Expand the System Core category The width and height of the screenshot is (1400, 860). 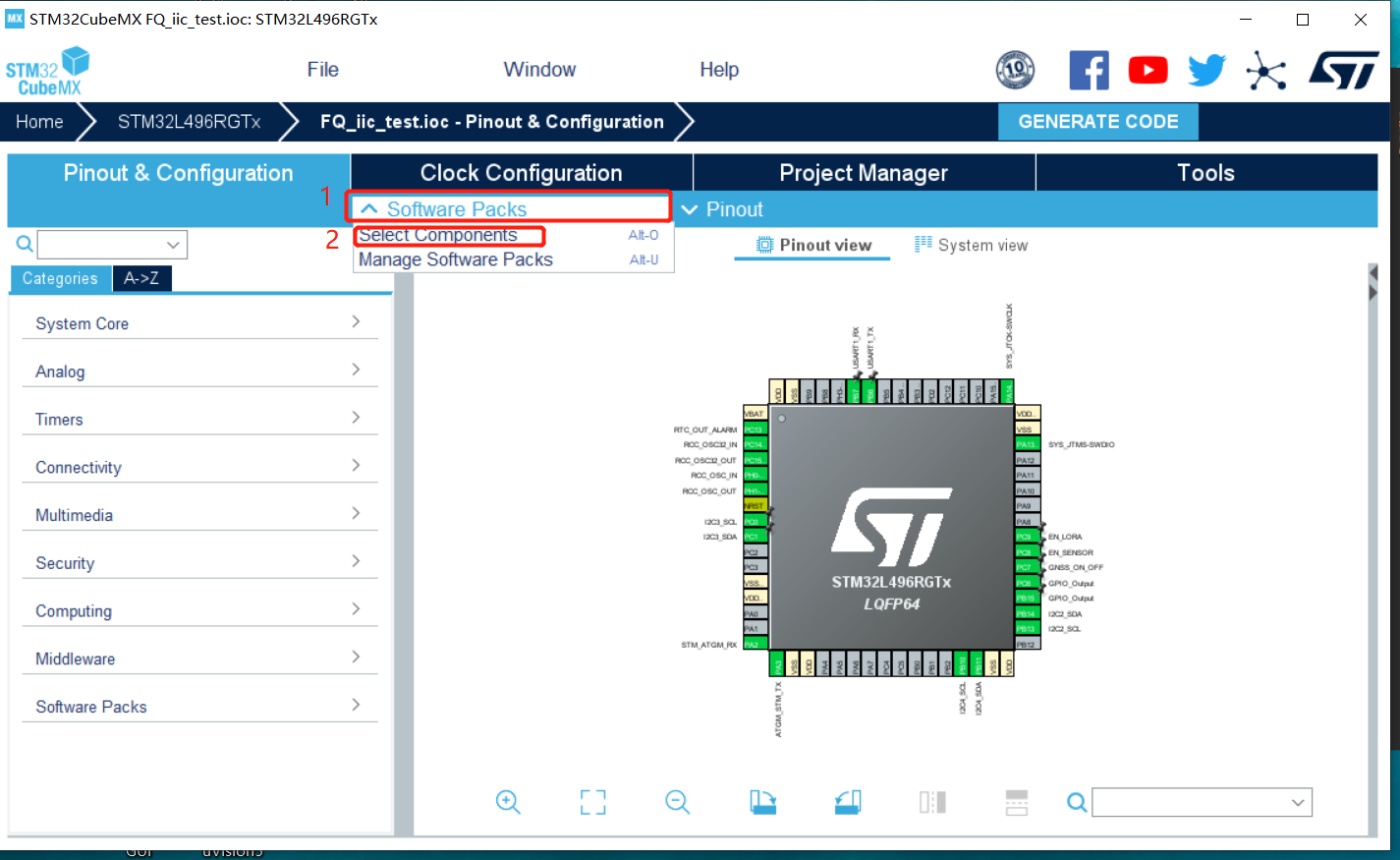pyautogui.click(x=199, y=323)
